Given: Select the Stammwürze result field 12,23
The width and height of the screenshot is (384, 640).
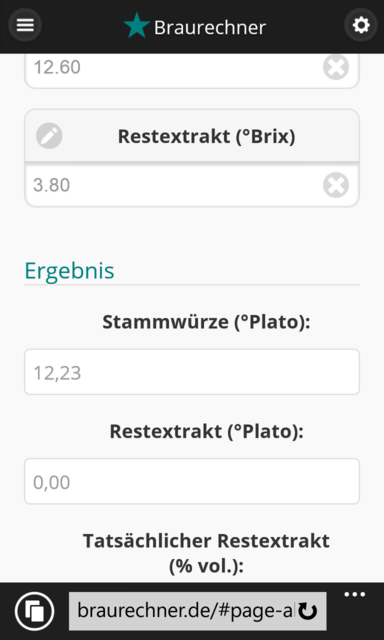Looking at the screenshot, I should pyautogui.click(x=192, y=372).
